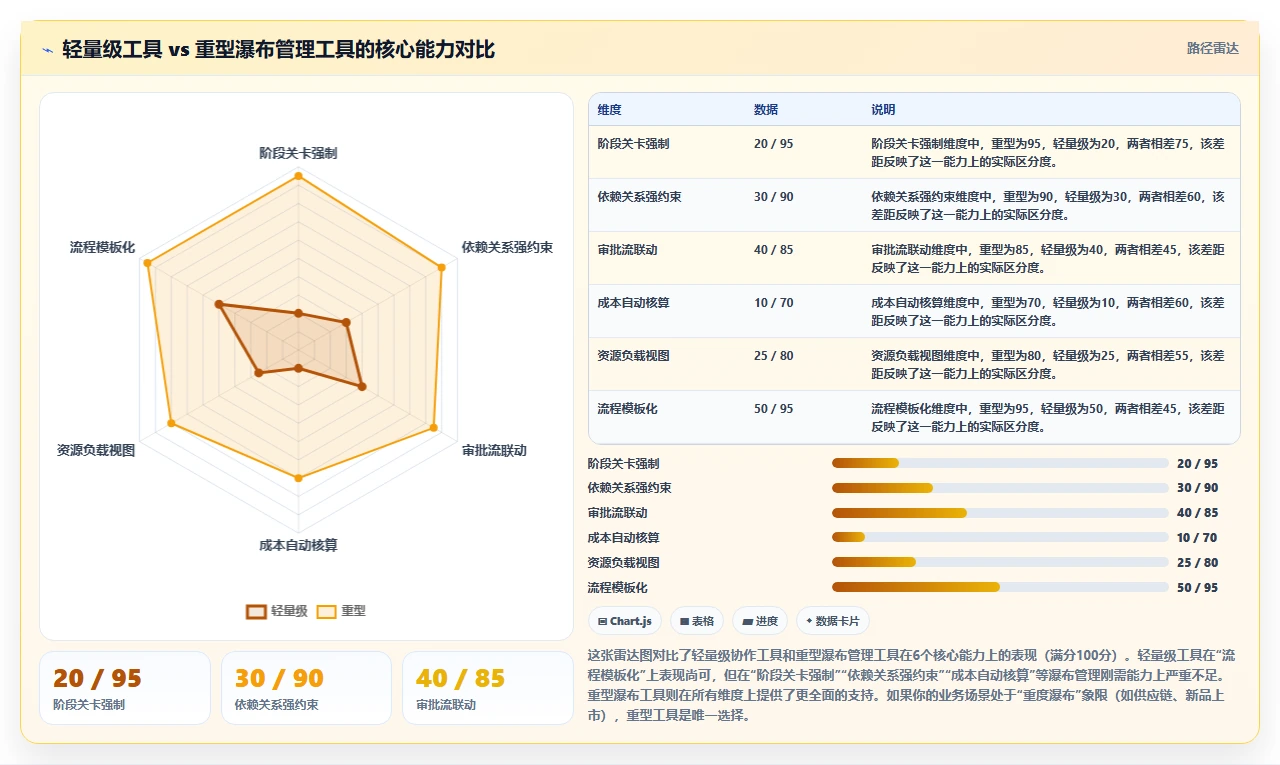
Task: Open the 20 / 95 data card
Action: click(125, 688)
